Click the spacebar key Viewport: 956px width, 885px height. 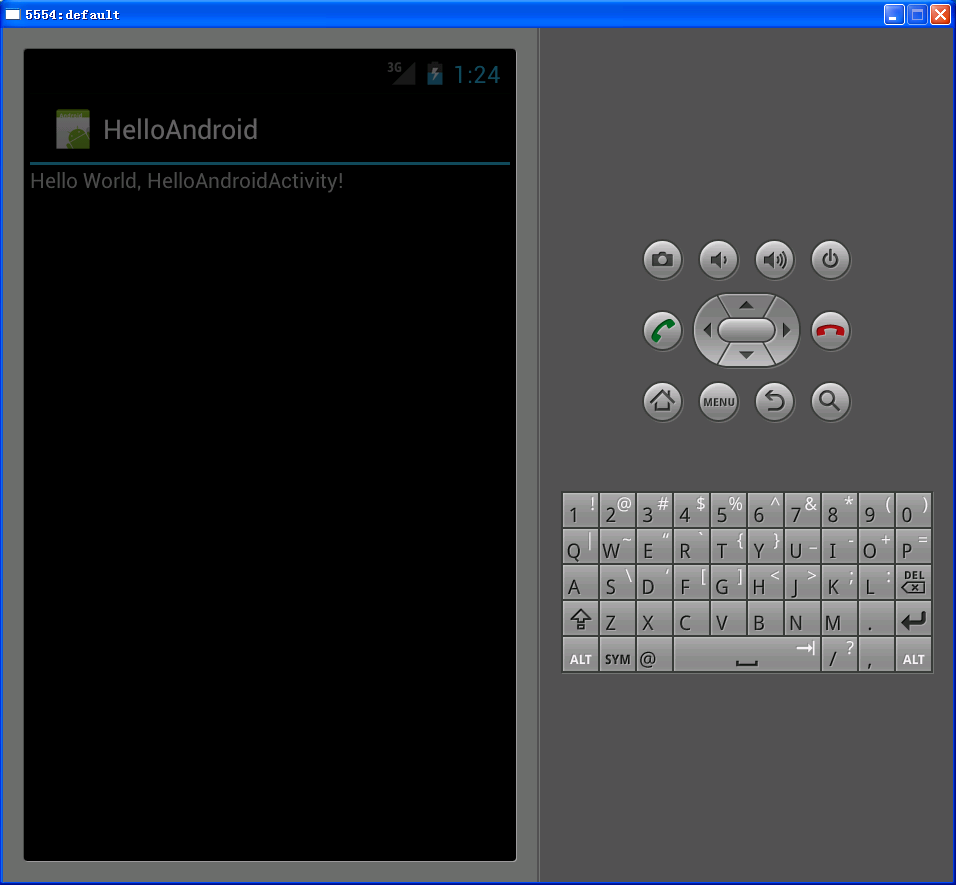(x=746, y=655)
